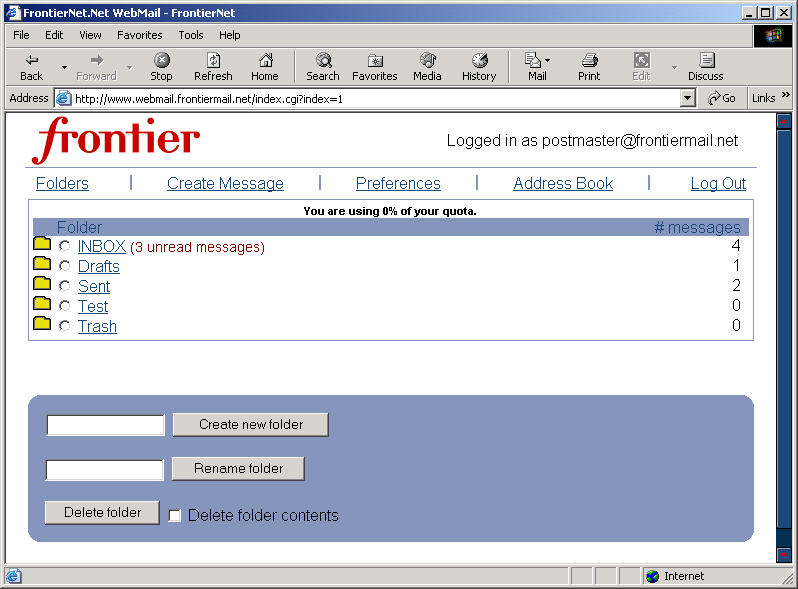Expand the Address bar dropdown arrow
The width and height of the screenshot is (798, 589).
688,98
